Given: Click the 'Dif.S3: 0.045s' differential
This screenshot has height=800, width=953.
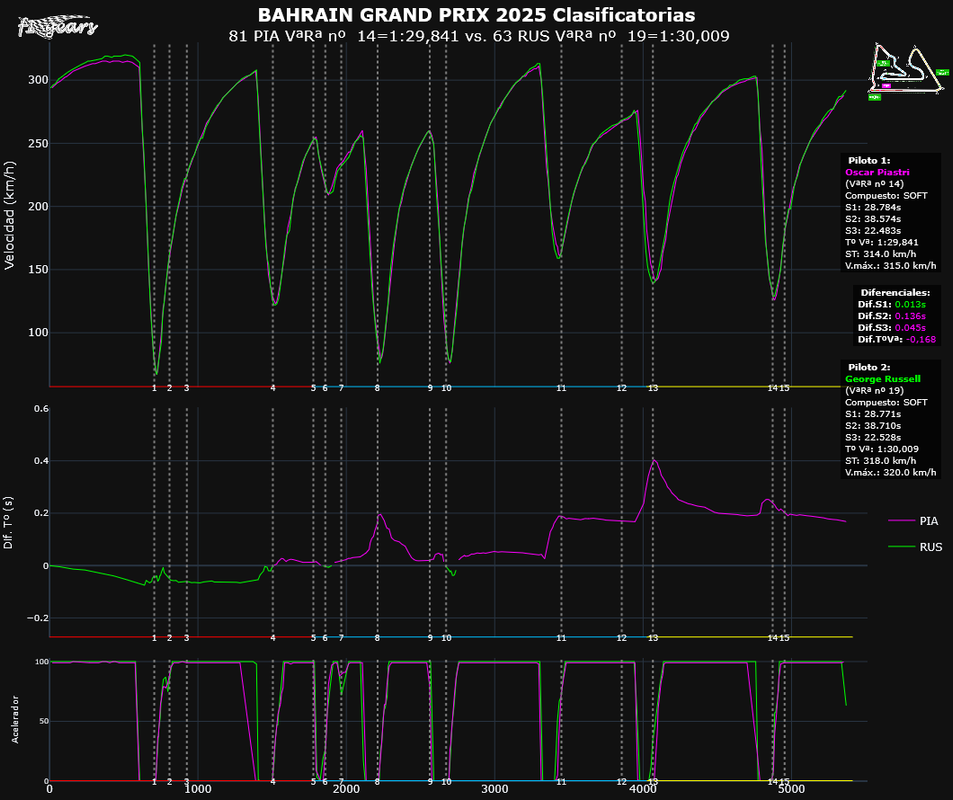Looking at the screenshot, I should (892, 328).
